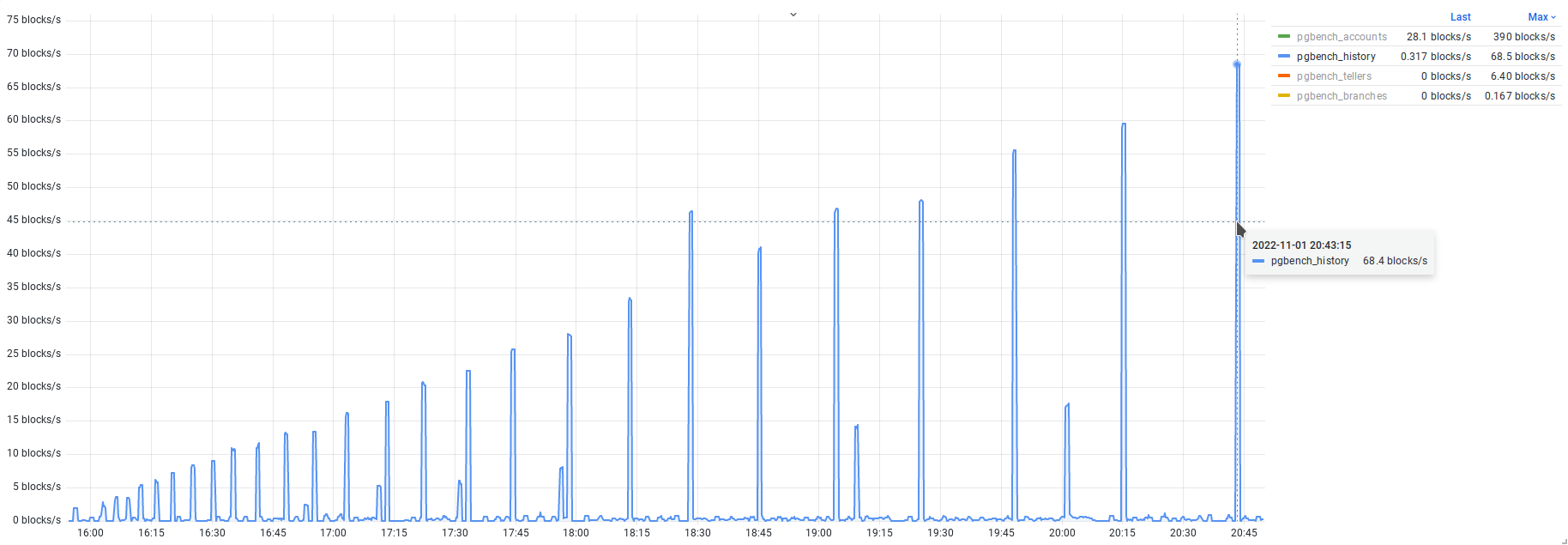This screenshot has width=1568, height=545.
Task: Sort legend by Max column
Action: 1541,17
